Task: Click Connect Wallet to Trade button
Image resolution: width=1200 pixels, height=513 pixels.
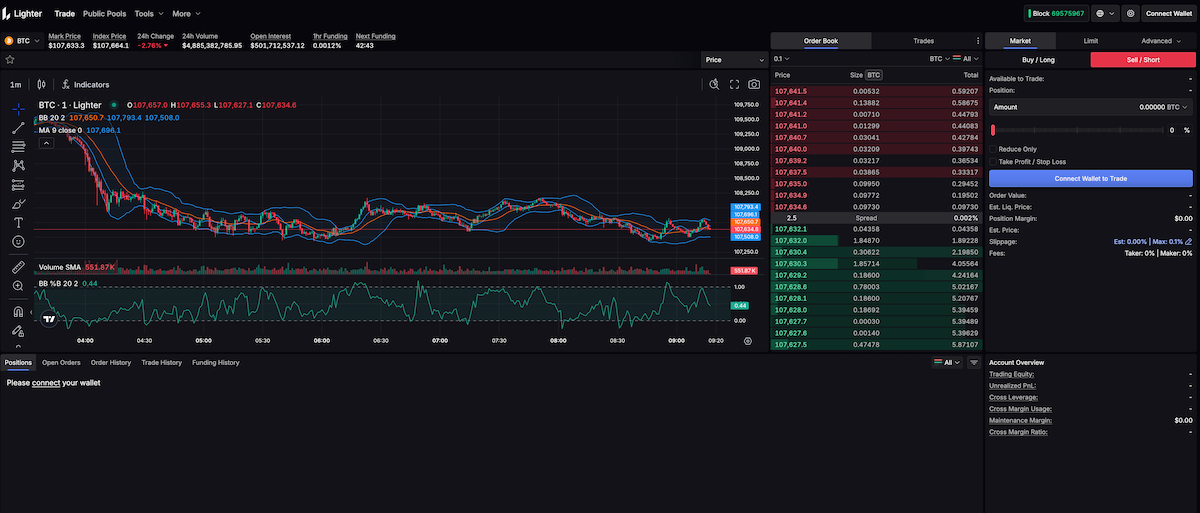Action: pyautogui.click(x=1090, y=178)
